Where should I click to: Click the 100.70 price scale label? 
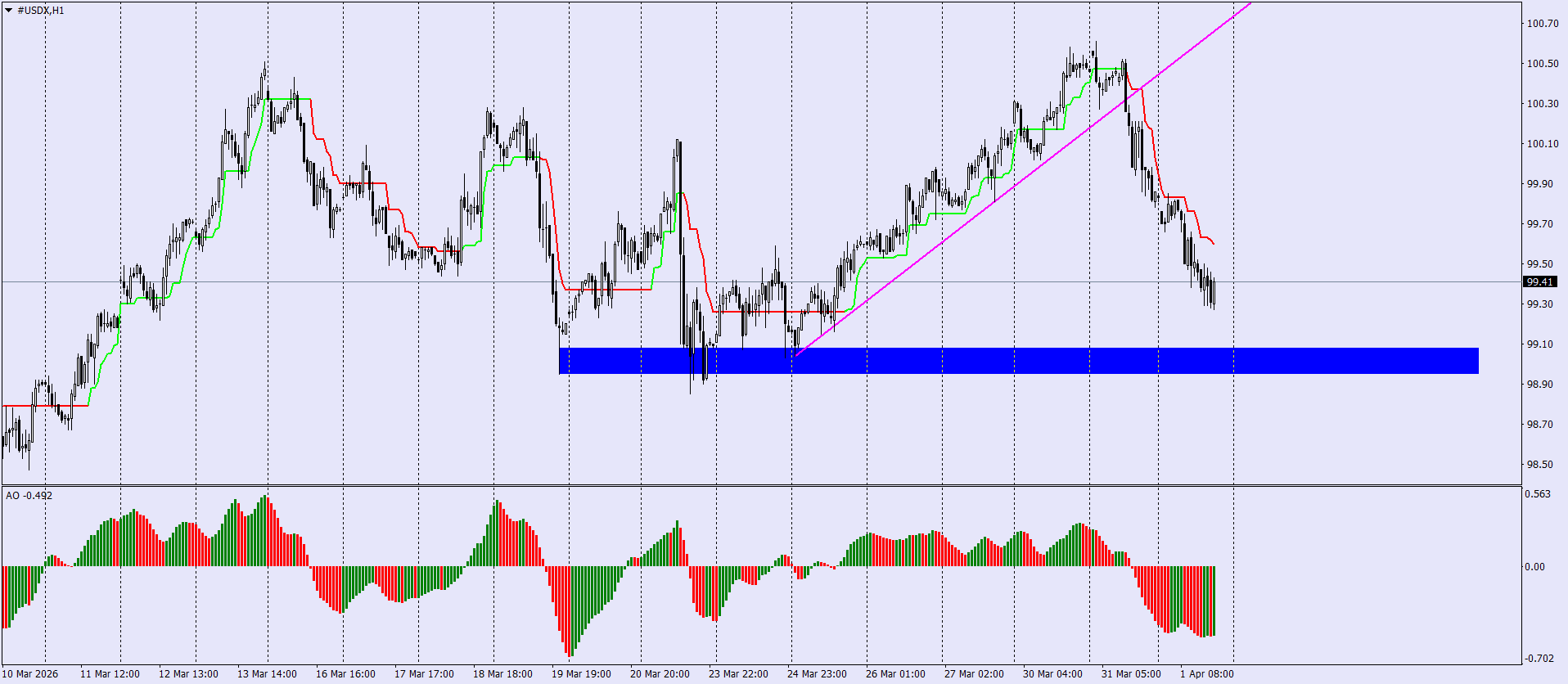coord(1543,24)
